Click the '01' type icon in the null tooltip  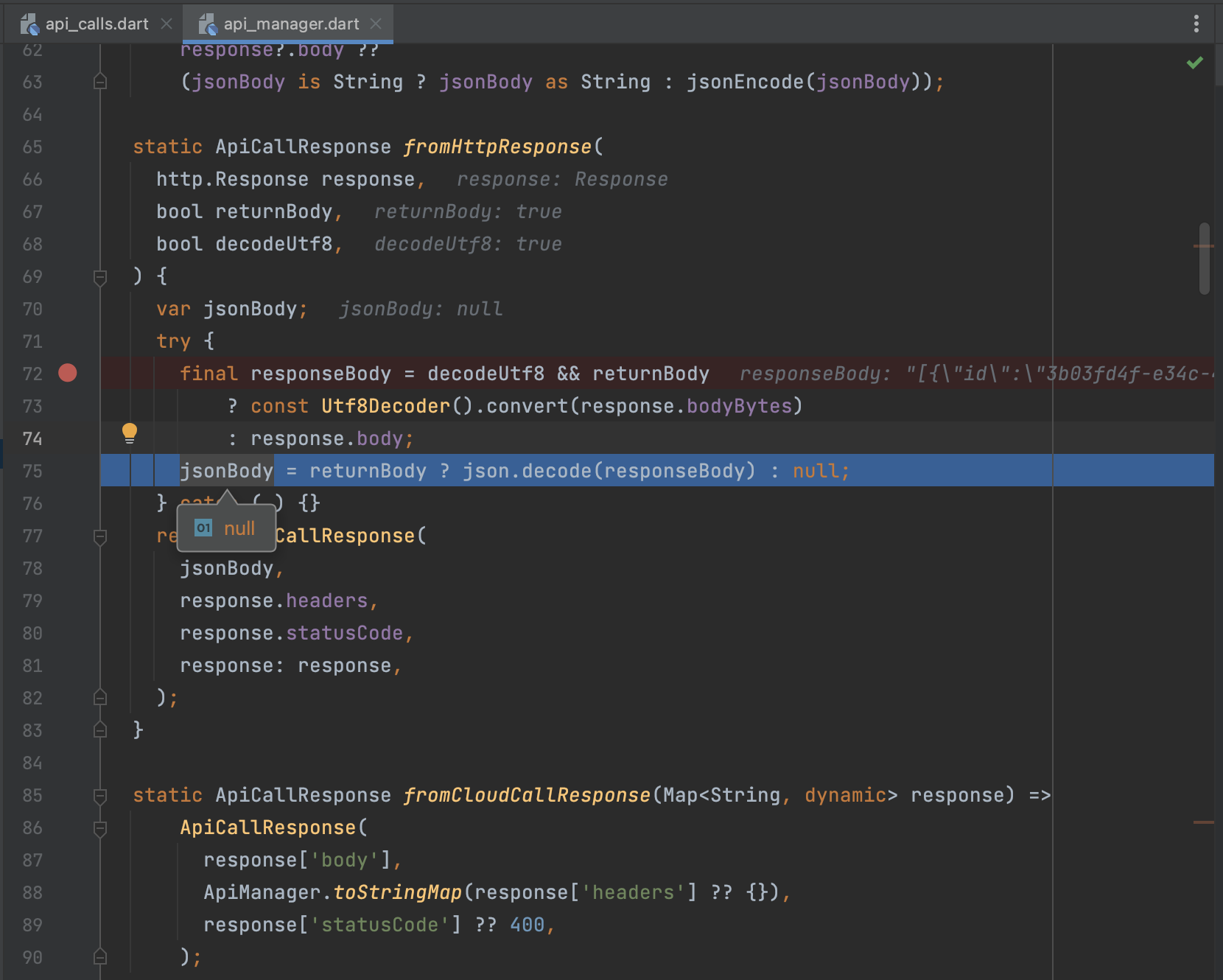[202, 528]
